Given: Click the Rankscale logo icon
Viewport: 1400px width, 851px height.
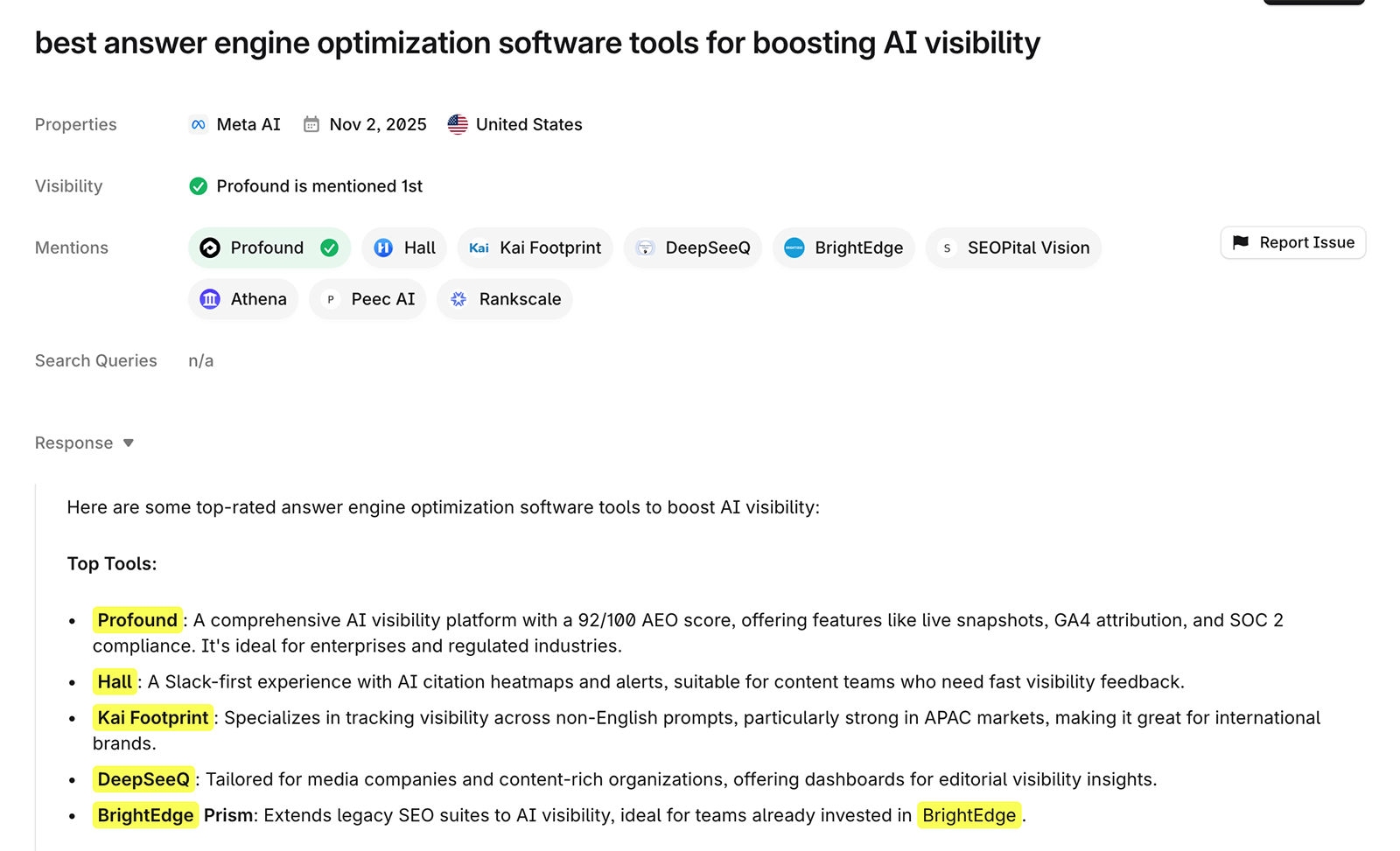Looking at the screenshot, I should coord(458,299).
